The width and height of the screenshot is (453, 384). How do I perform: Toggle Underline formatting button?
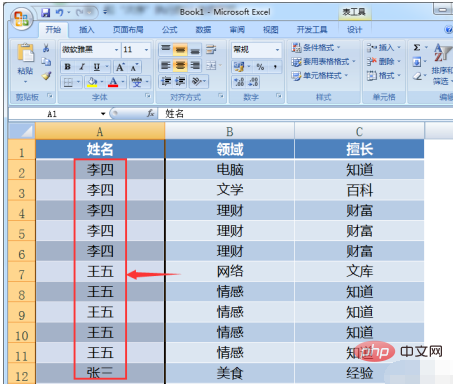[x=97, y=67]
